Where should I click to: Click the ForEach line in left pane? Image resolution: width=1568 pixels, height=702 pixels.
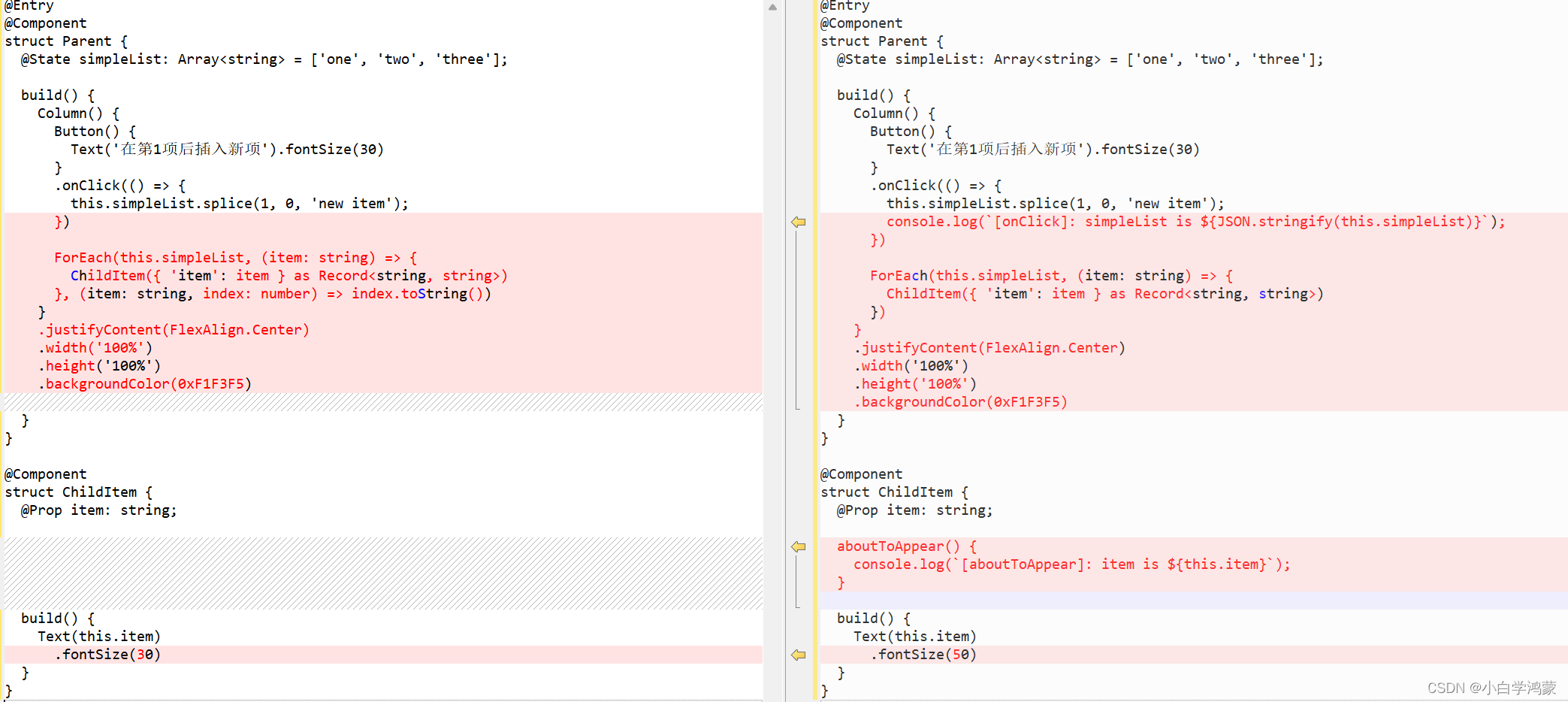[235, 258]
